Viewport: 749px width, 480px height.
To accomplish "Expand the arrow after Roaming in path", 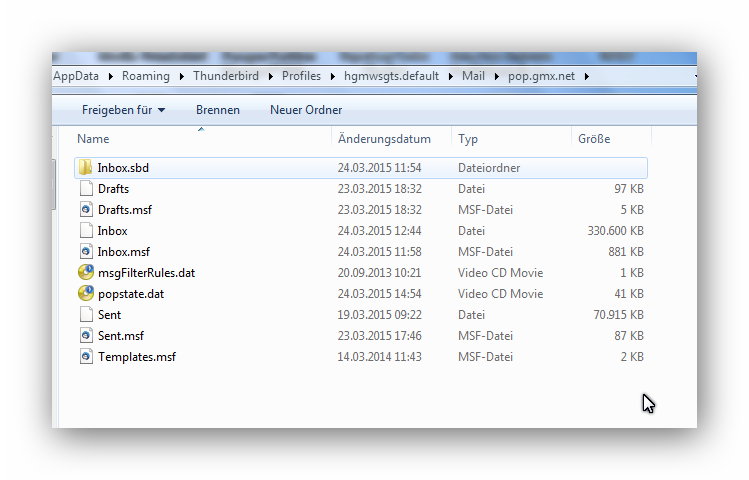I will pos(182,76).
